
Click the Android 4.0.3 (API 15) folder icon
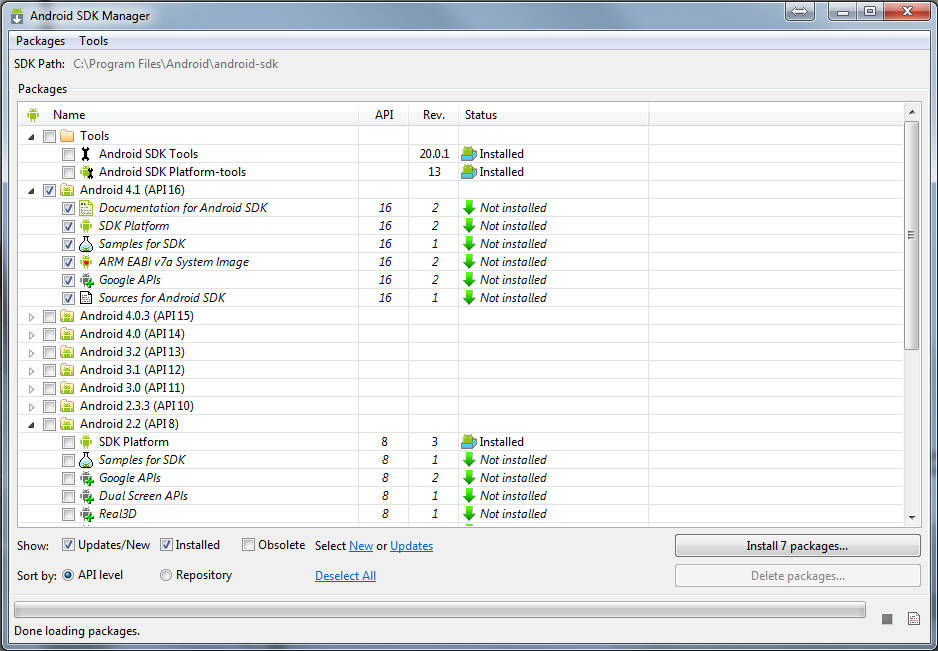click(x=67, y=315)
